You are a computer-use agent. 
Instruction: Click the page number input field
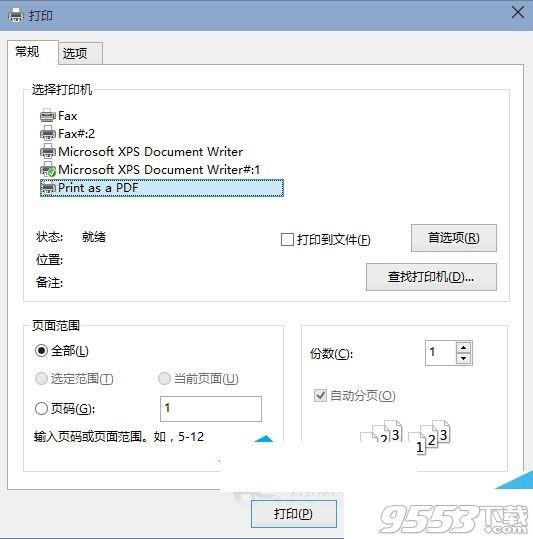coord(211,409)
